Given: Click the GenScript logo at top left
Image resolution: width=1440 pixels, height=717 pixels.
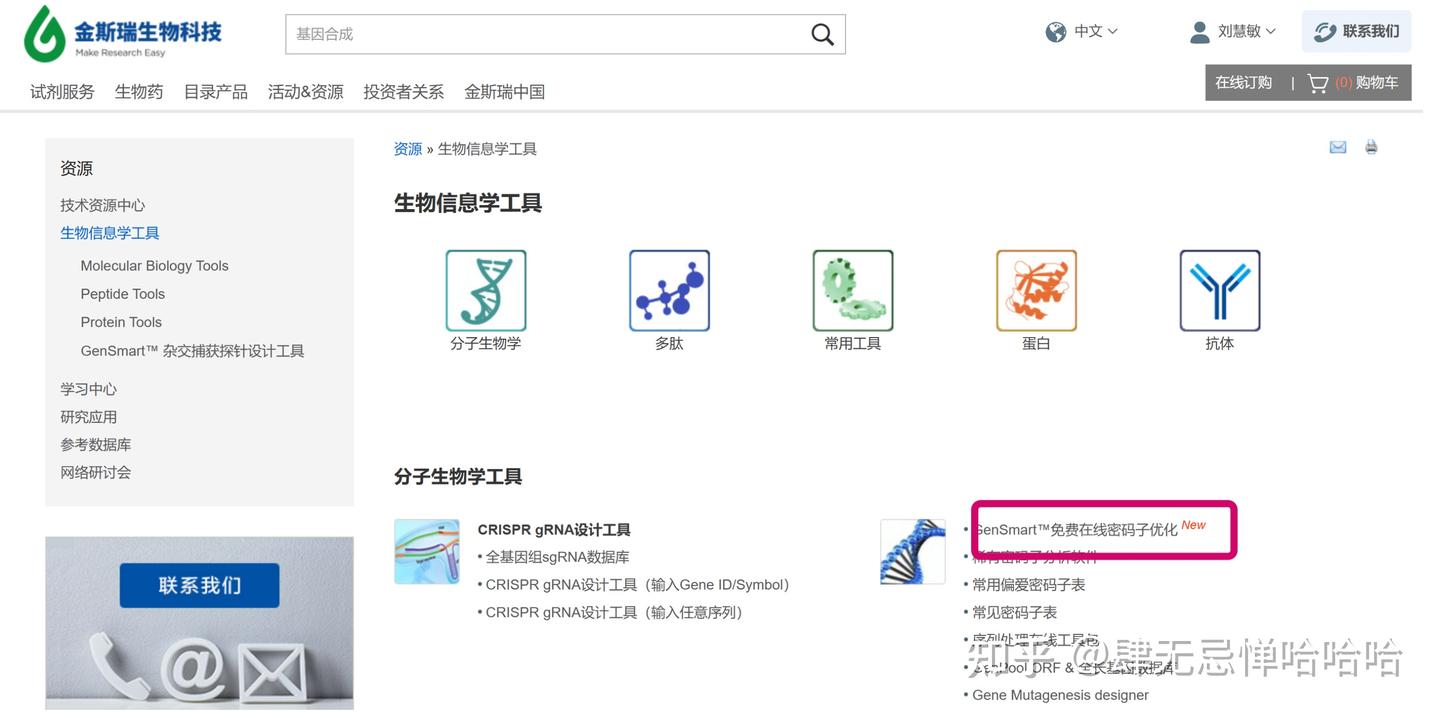Looking at the screenshot, I should click(x=123, y=33).
